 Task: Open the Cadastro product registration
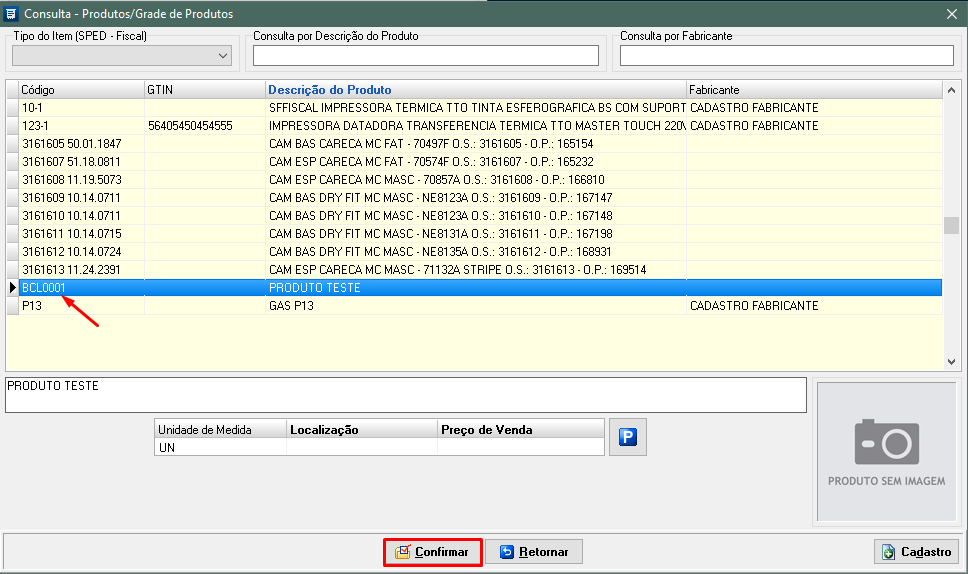(x=916, y=552)
